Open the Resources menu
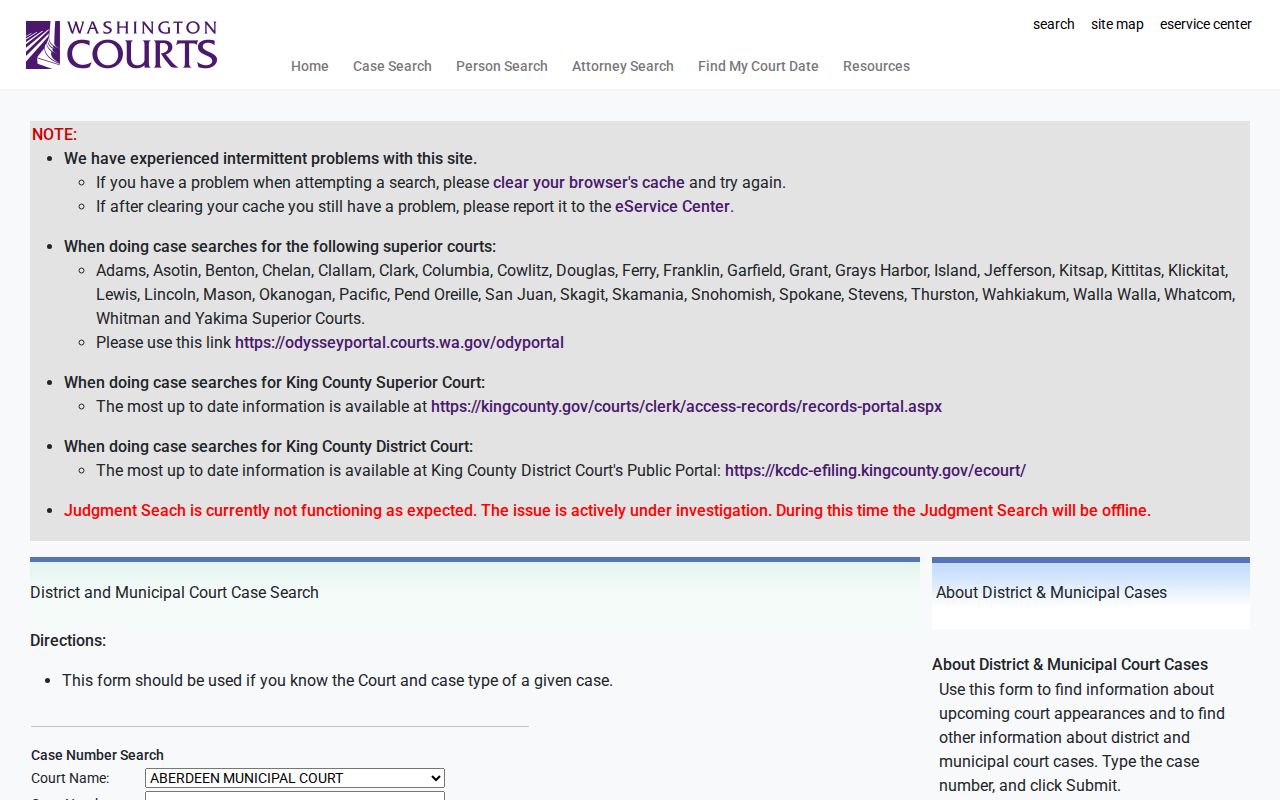The width and height of the screenshot is (1280, 800). 876,66
